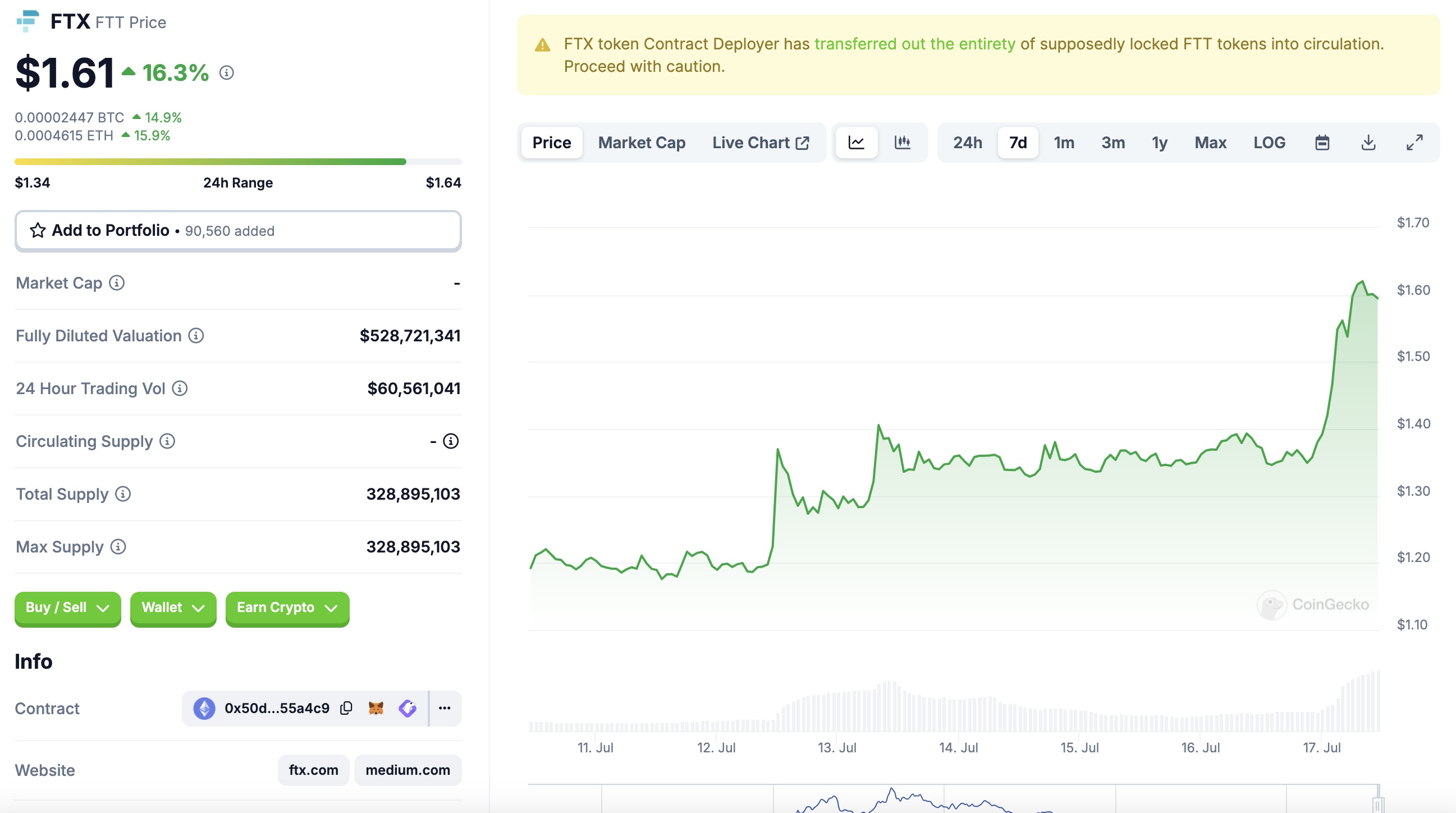Expand the Wallet dropdown
1456x813 pixels.
[173, 608]
